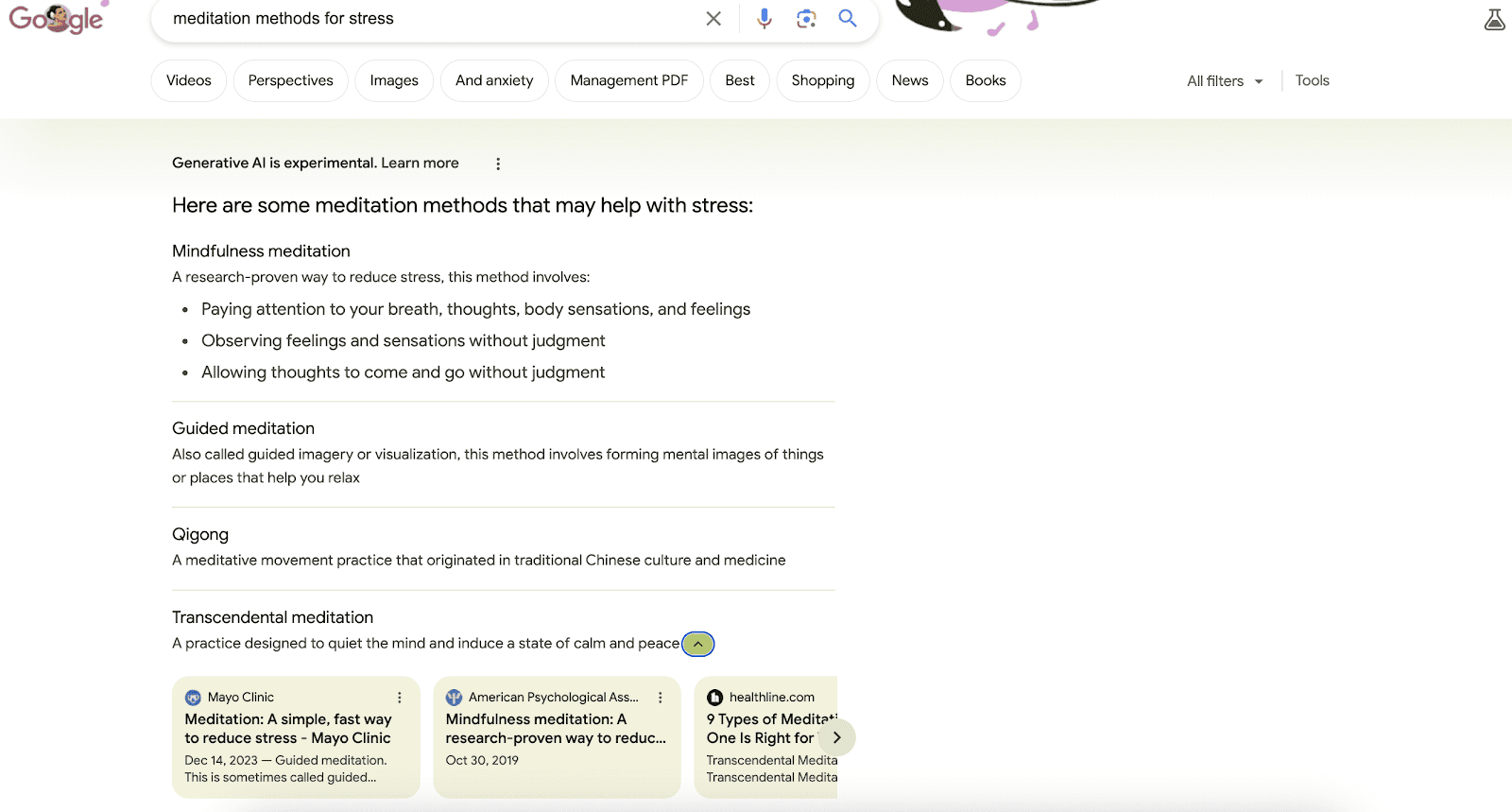Click the Mindfulness meditation heading

(x=261, y=251)
